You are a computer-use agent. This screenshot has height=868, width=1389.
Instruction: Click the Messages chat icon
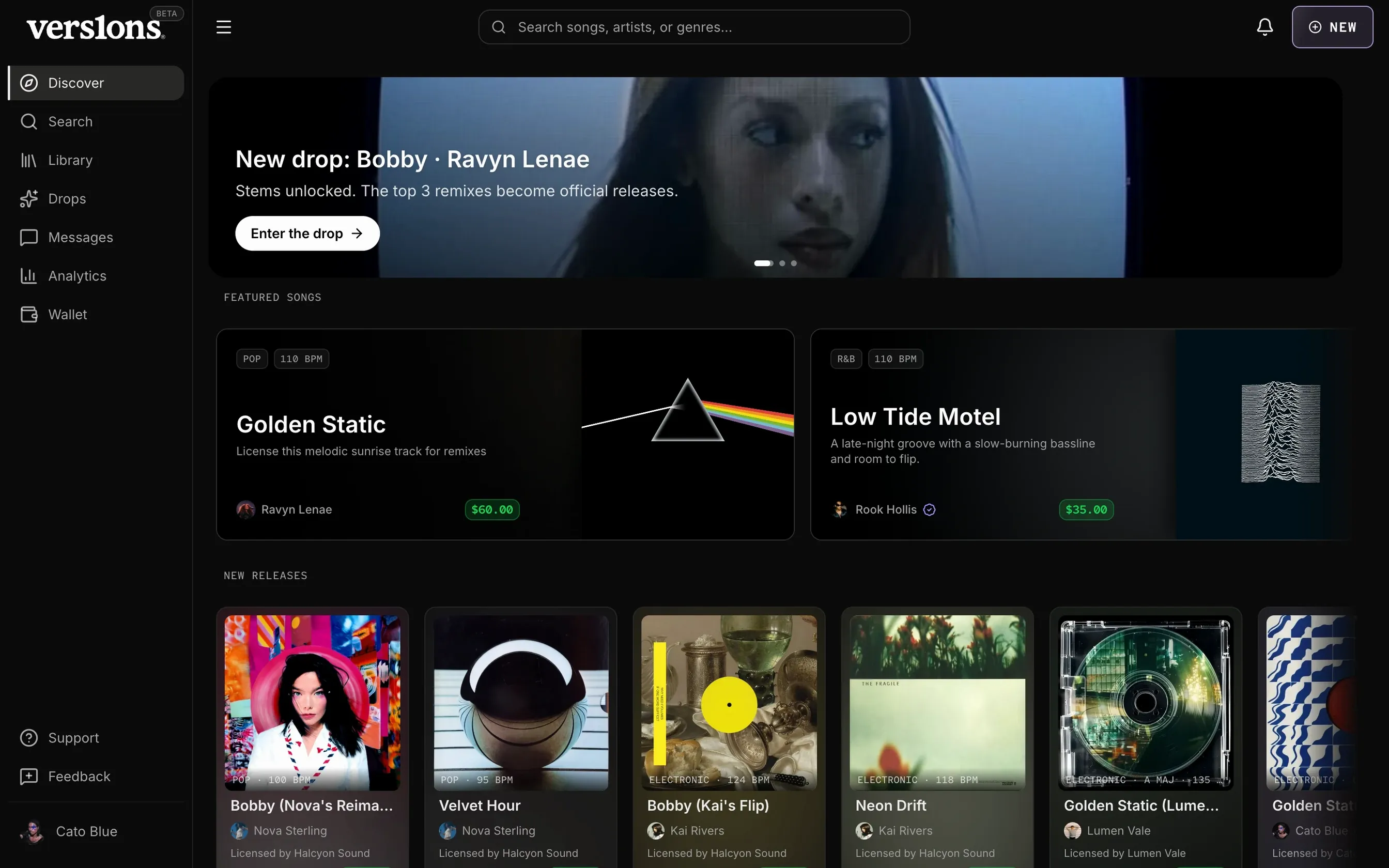click(x=29, y=237)
